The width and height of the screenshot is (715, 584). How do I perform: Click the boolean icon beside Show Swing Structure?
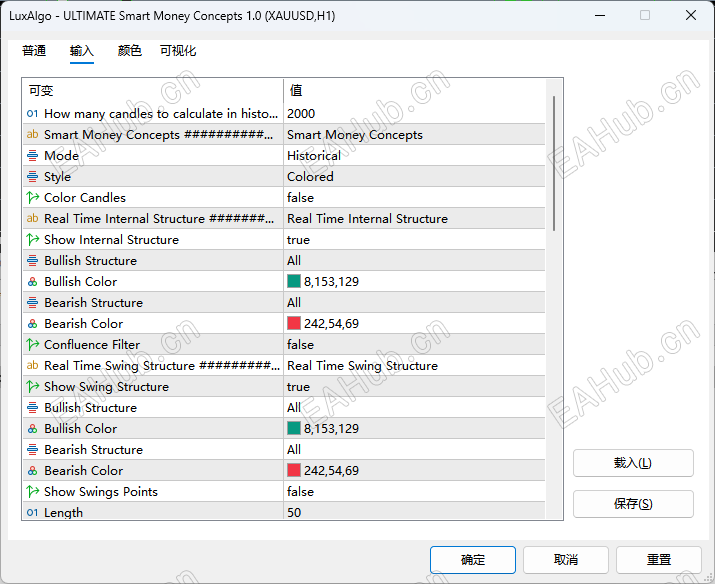32,387
